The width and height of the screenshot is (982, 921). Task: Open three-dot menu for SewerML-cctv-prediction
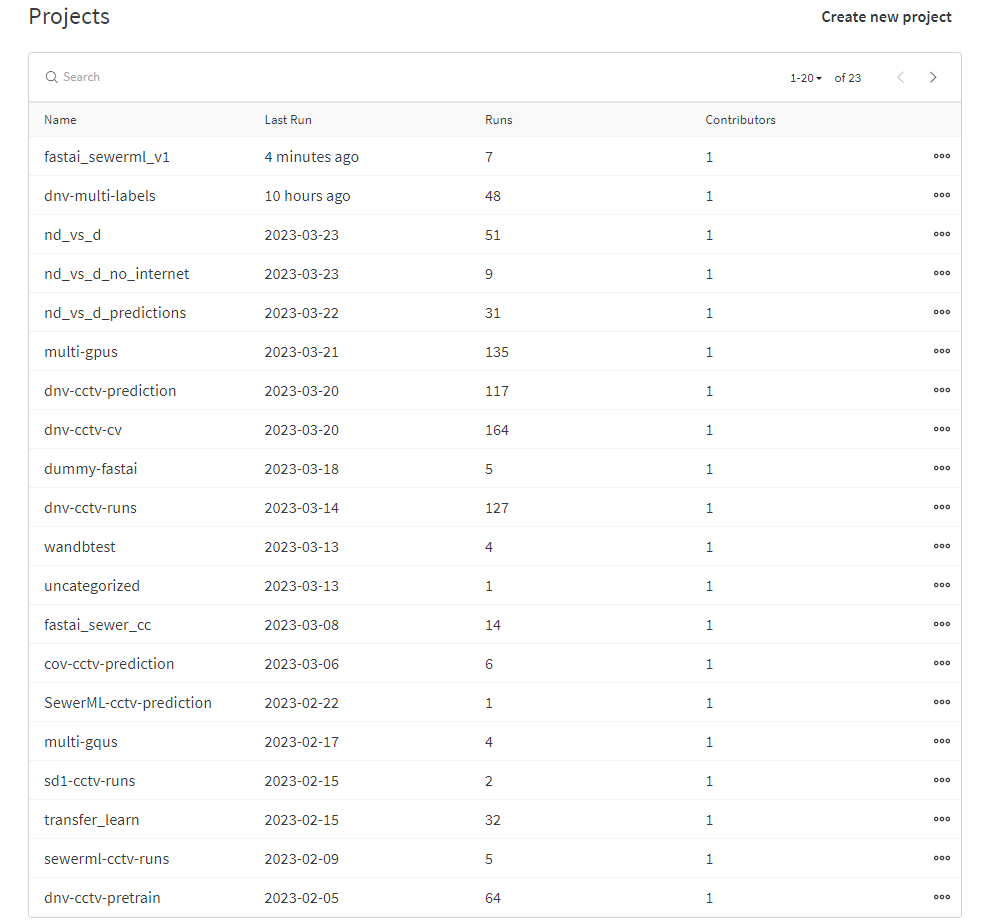click(941, 702)
